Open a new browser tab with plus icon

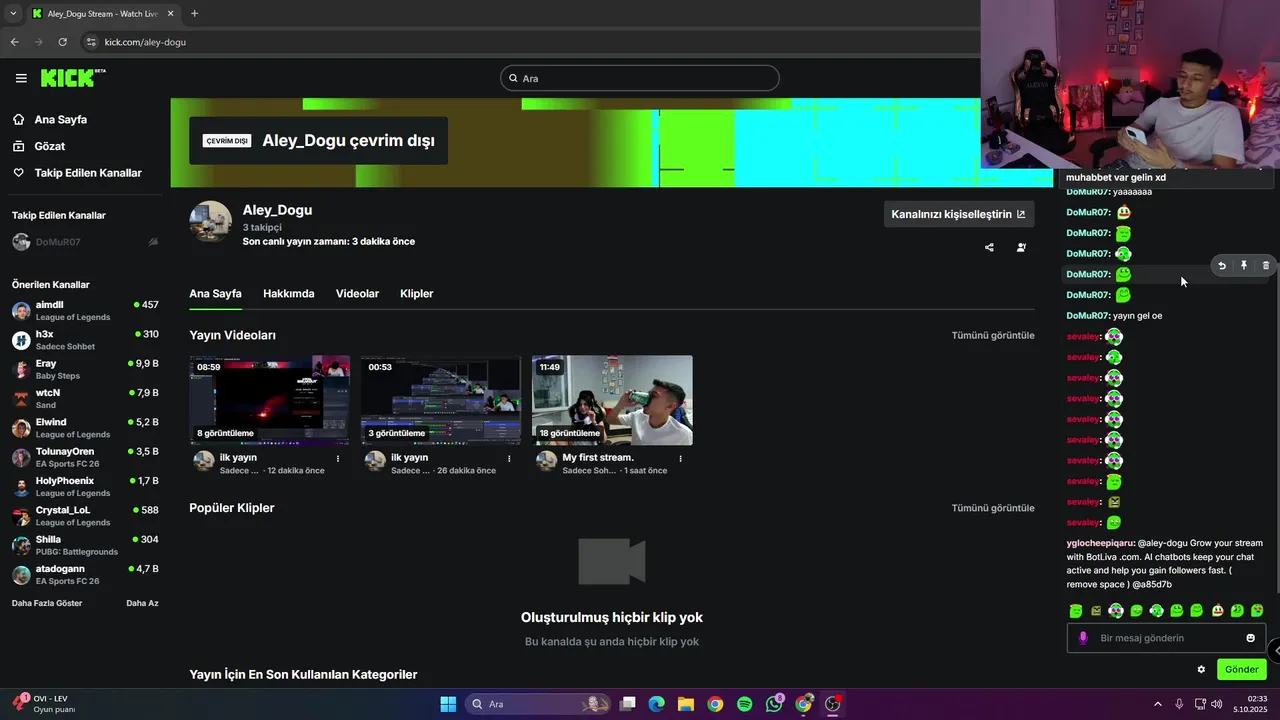coord(194,13)
